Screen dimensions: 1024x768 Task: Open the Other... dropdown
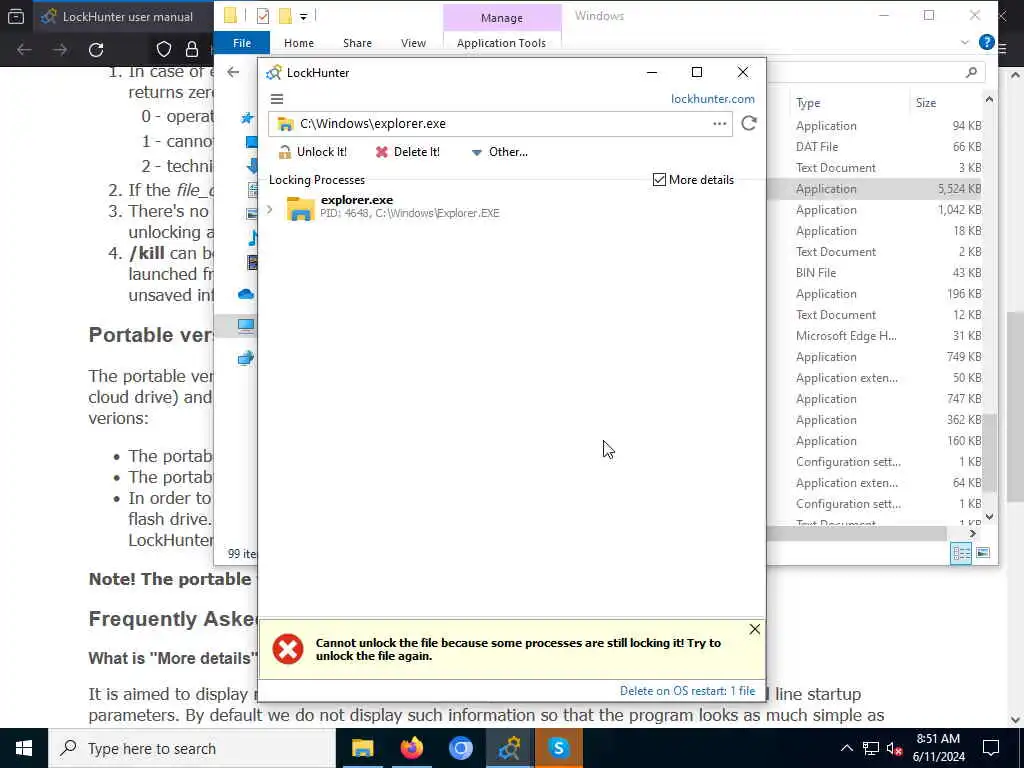coord(500,152)
